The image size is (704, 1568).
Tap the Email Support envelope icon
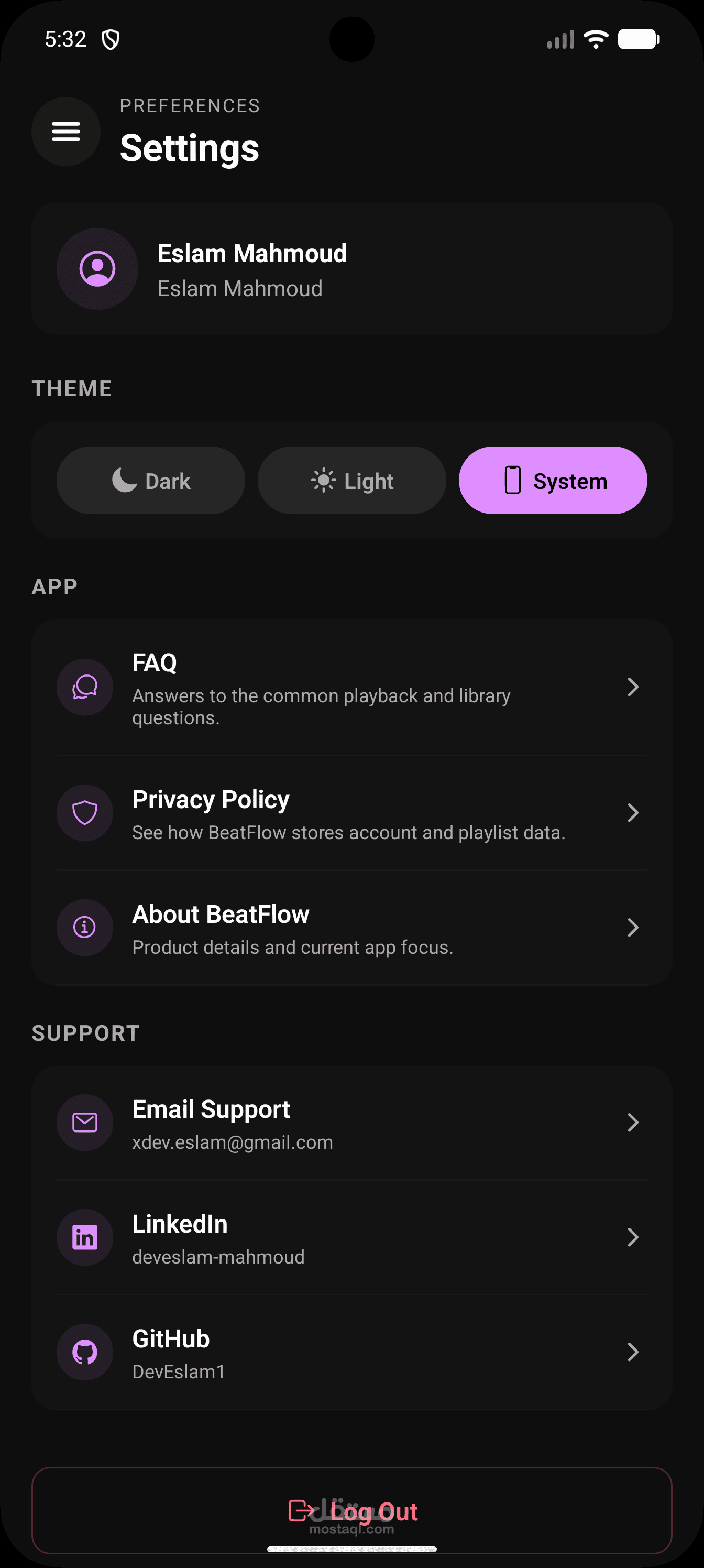84,1122
